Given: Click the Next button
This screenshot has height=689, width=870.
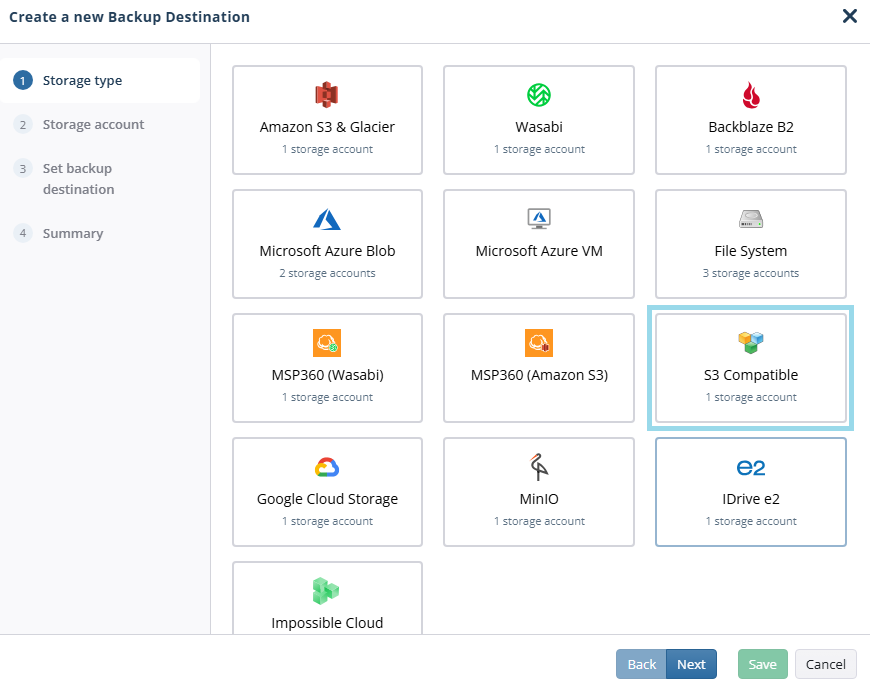Looking at the screenshot, I should 691,664.
